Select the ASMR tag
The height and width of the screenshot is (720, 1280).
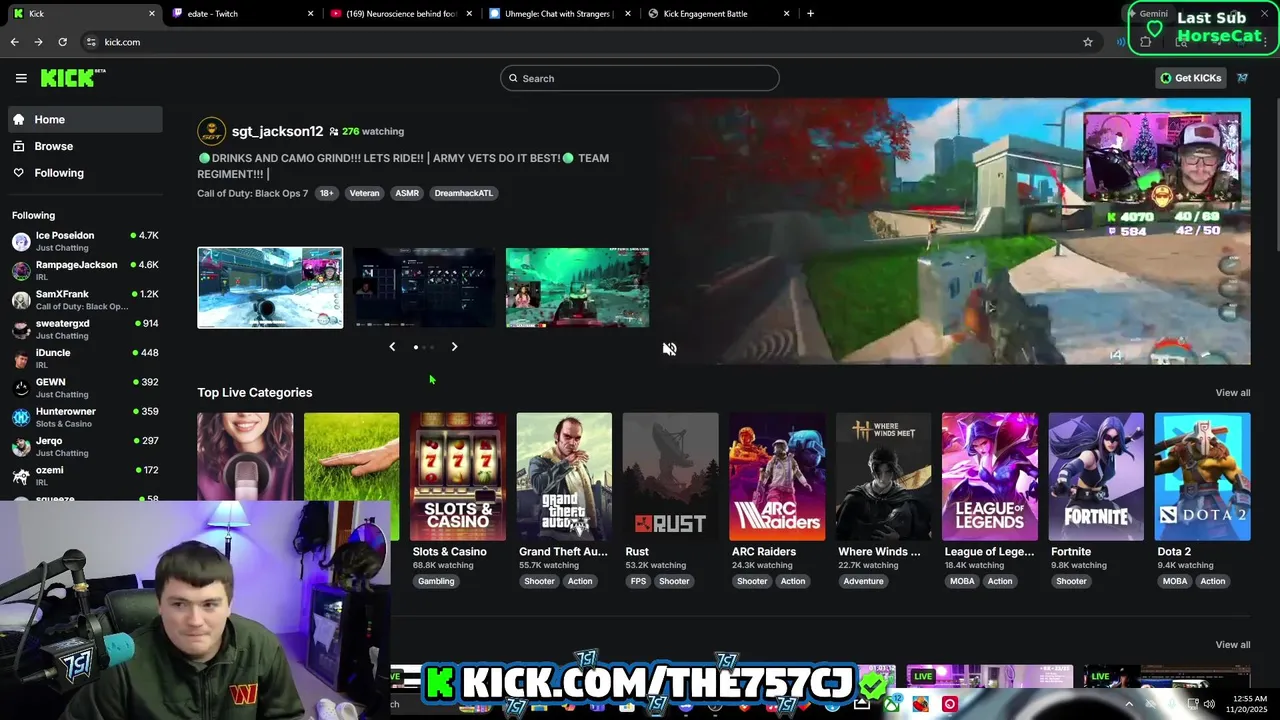tap(407, 193)
